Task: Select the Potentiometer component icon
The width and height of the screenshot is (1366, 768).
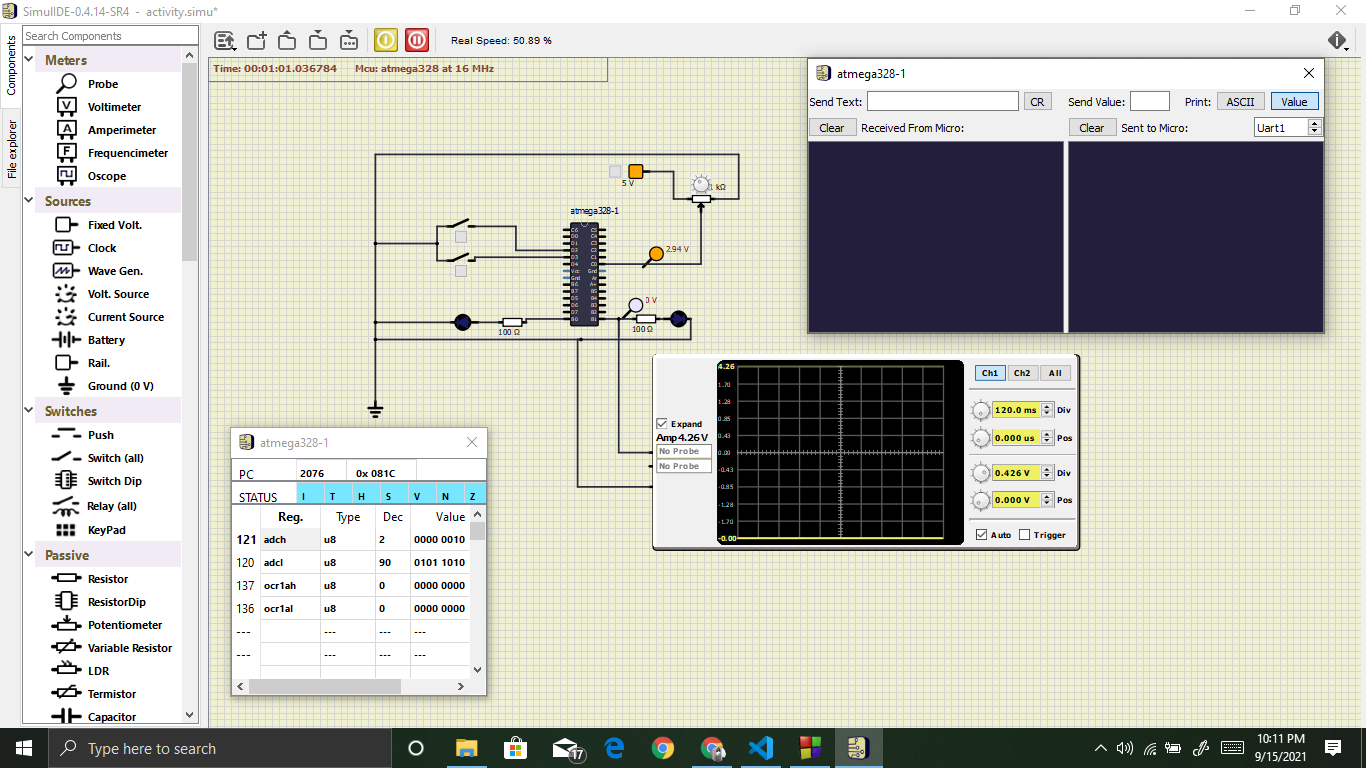Action: (67, 625)
